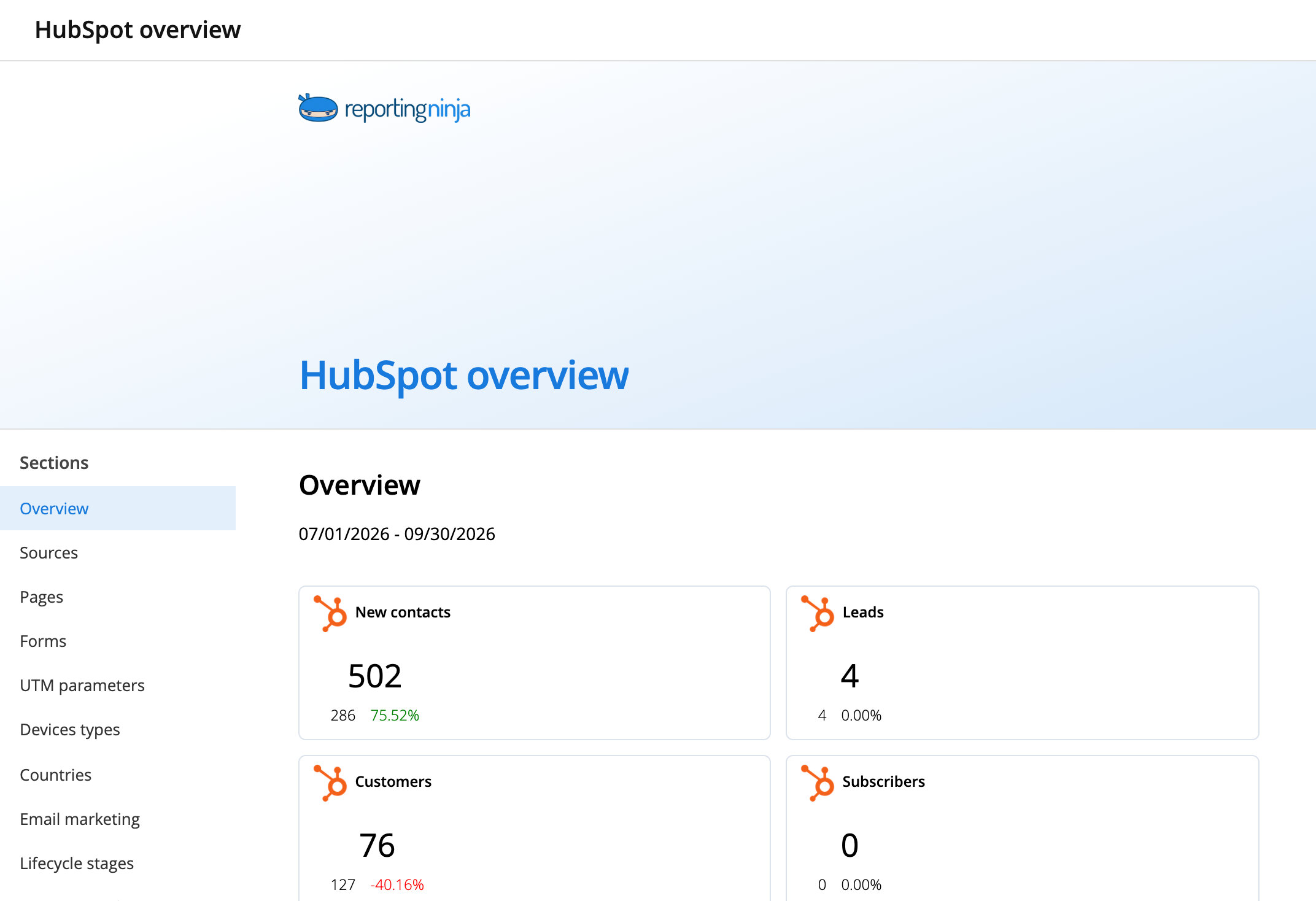Screen dimensions: 1316x901
Task: Click the Reporting Ninja logo
Action: [x=384, y=109]
